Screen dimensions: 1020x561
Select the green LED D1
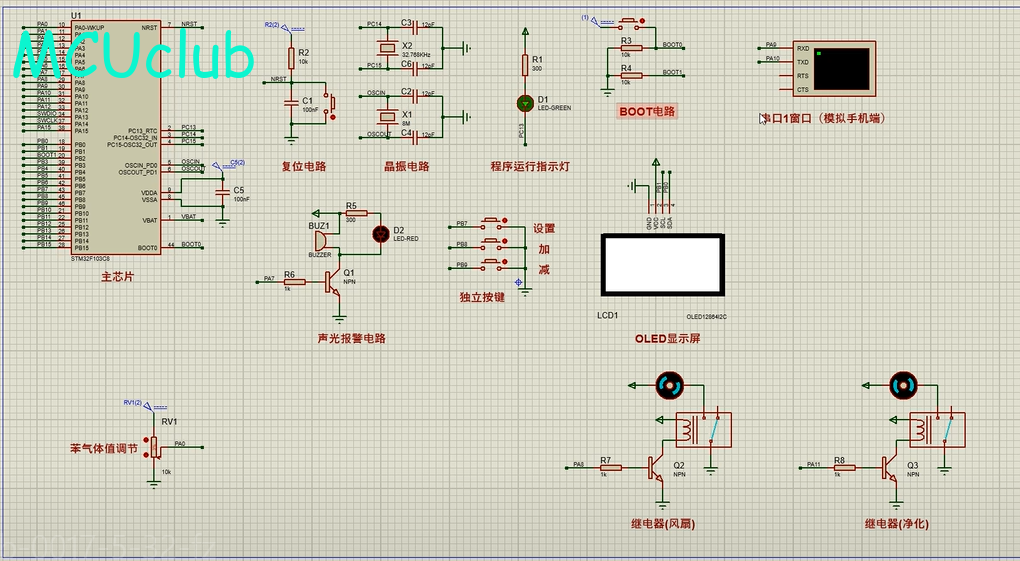pos(525,103)
